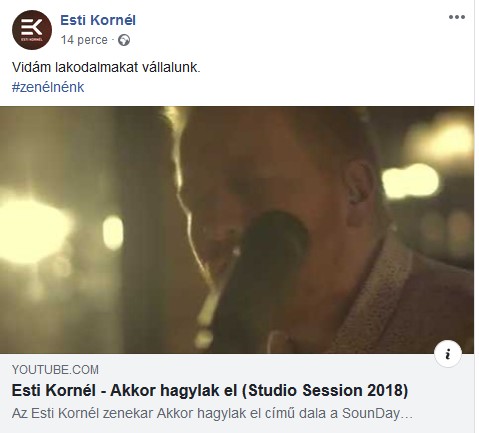Image resolution: width=479 pixels, height=433 pixels.
Task: Open the Esti Kornél page name link
Action: coord(98,20)
